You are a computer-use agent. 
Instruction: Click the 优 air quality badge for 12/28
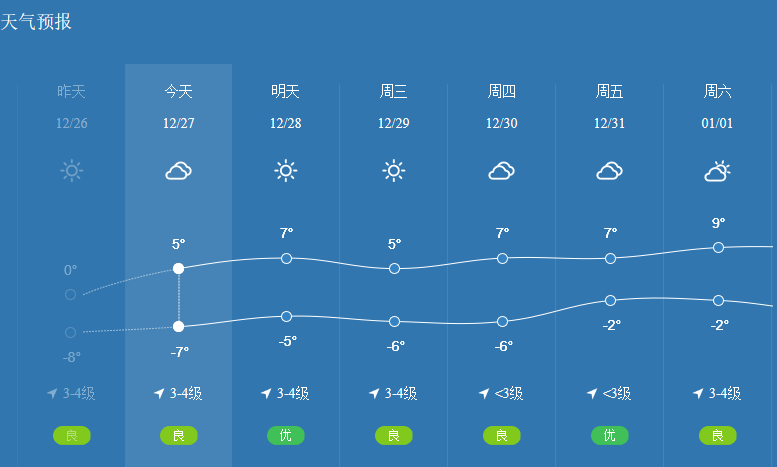(x=286, y=435)
